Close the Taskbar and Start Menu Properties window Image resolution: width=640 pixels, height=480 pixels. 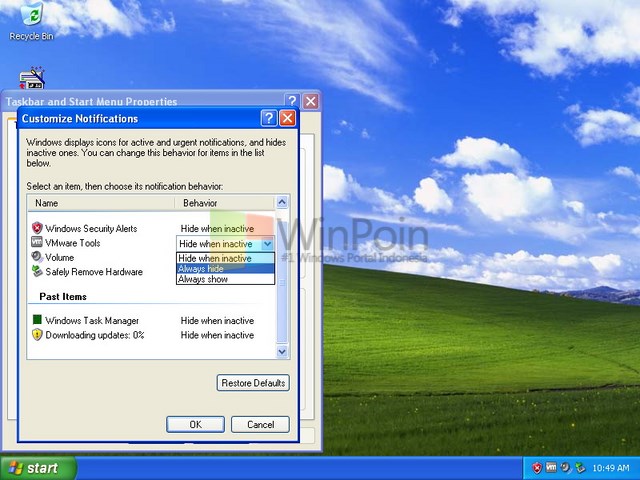pyautogui.click(x=311, y=101)
